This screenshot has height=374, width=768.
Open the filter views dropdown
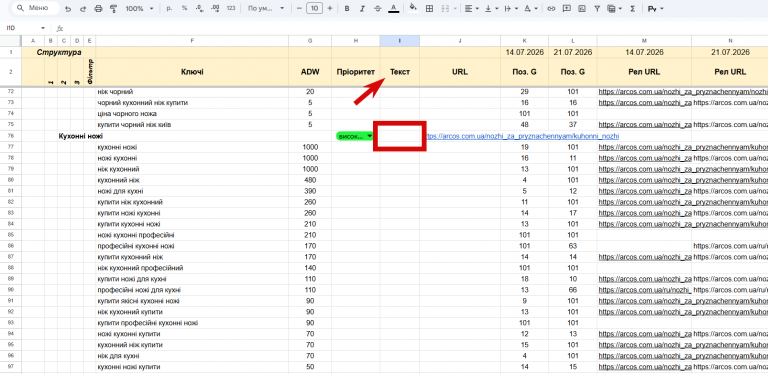click(614, 8)
